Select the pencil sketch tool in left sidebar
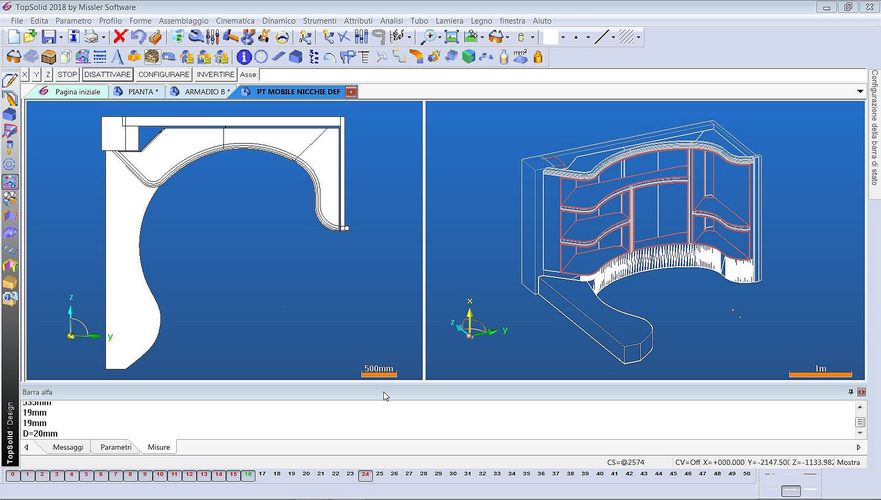This screenshot has width=881, height=500. [x=10, y=80]
